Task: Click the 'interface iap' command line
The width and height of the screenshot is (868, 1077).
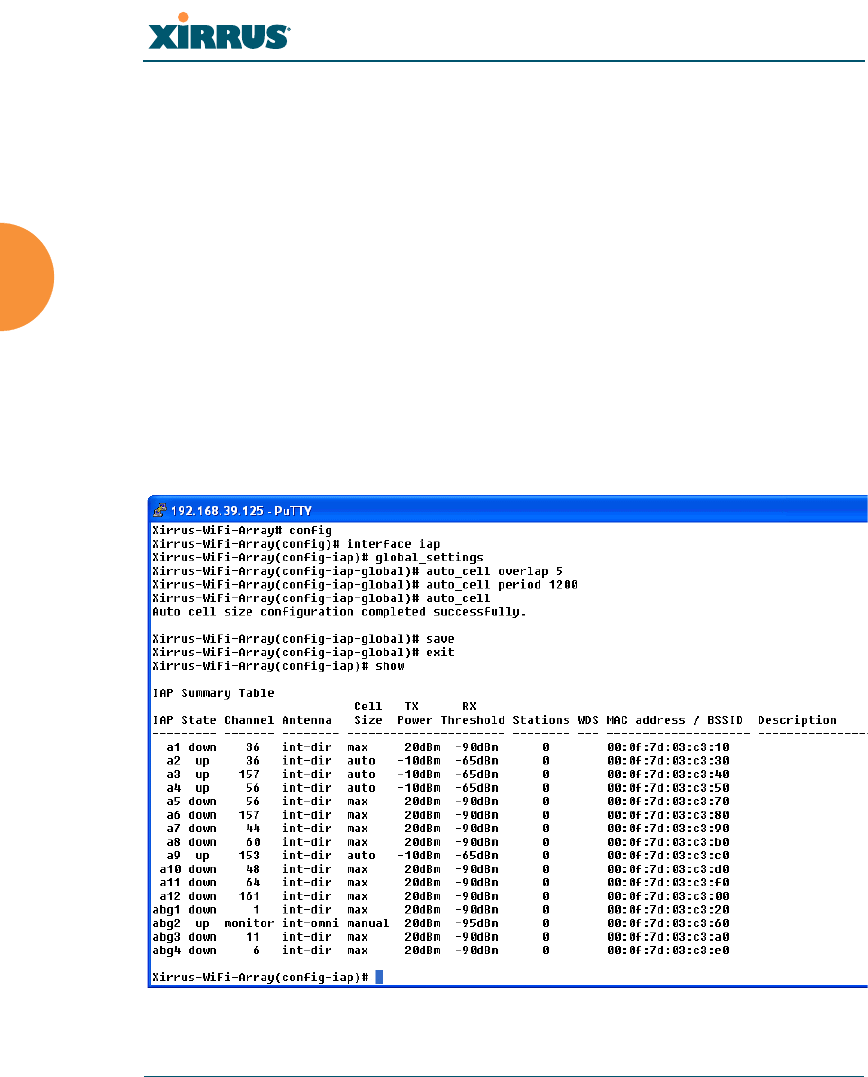Action: click(296, 544)
